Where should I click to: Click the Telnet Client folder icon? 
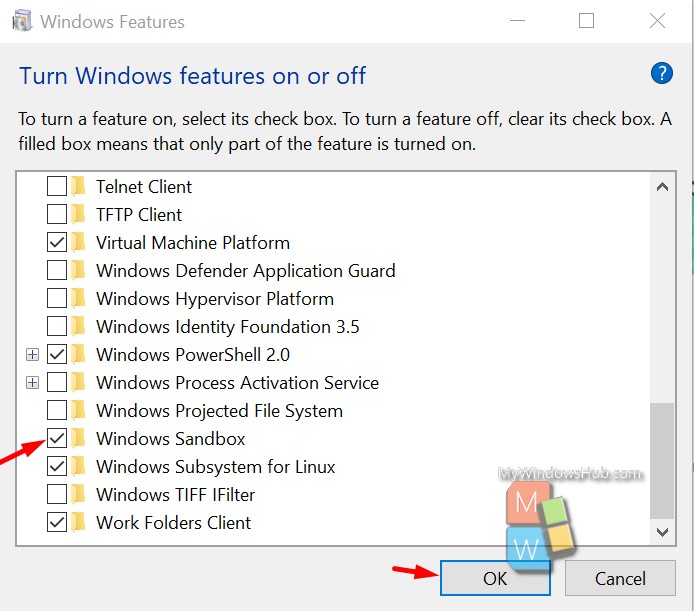click(78, 186)
